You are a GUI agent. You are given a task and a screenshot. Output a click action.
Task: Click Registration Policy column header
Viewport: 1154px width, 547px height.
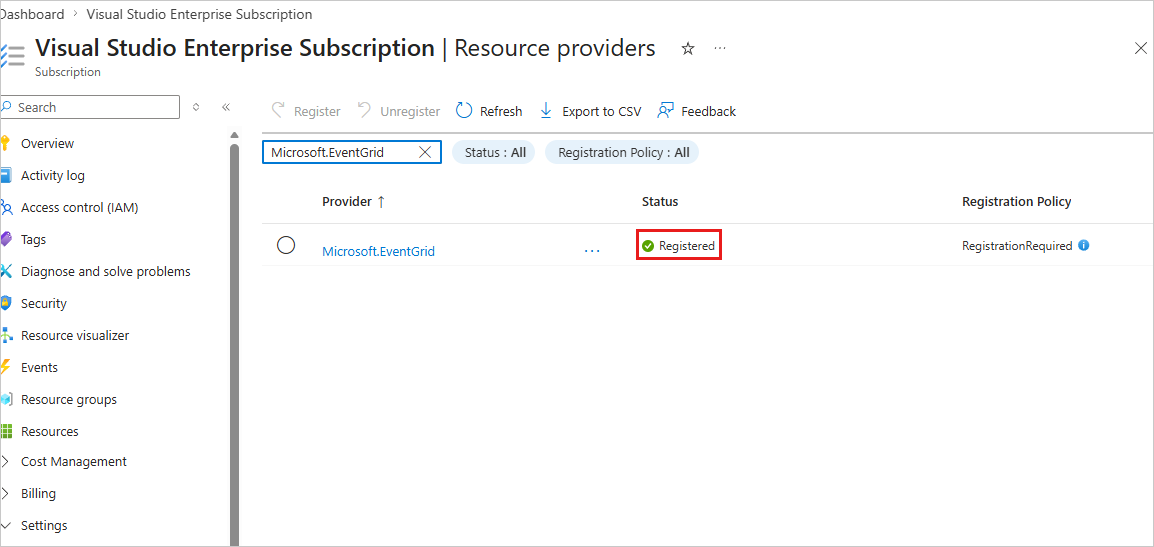pos(1016,202)
